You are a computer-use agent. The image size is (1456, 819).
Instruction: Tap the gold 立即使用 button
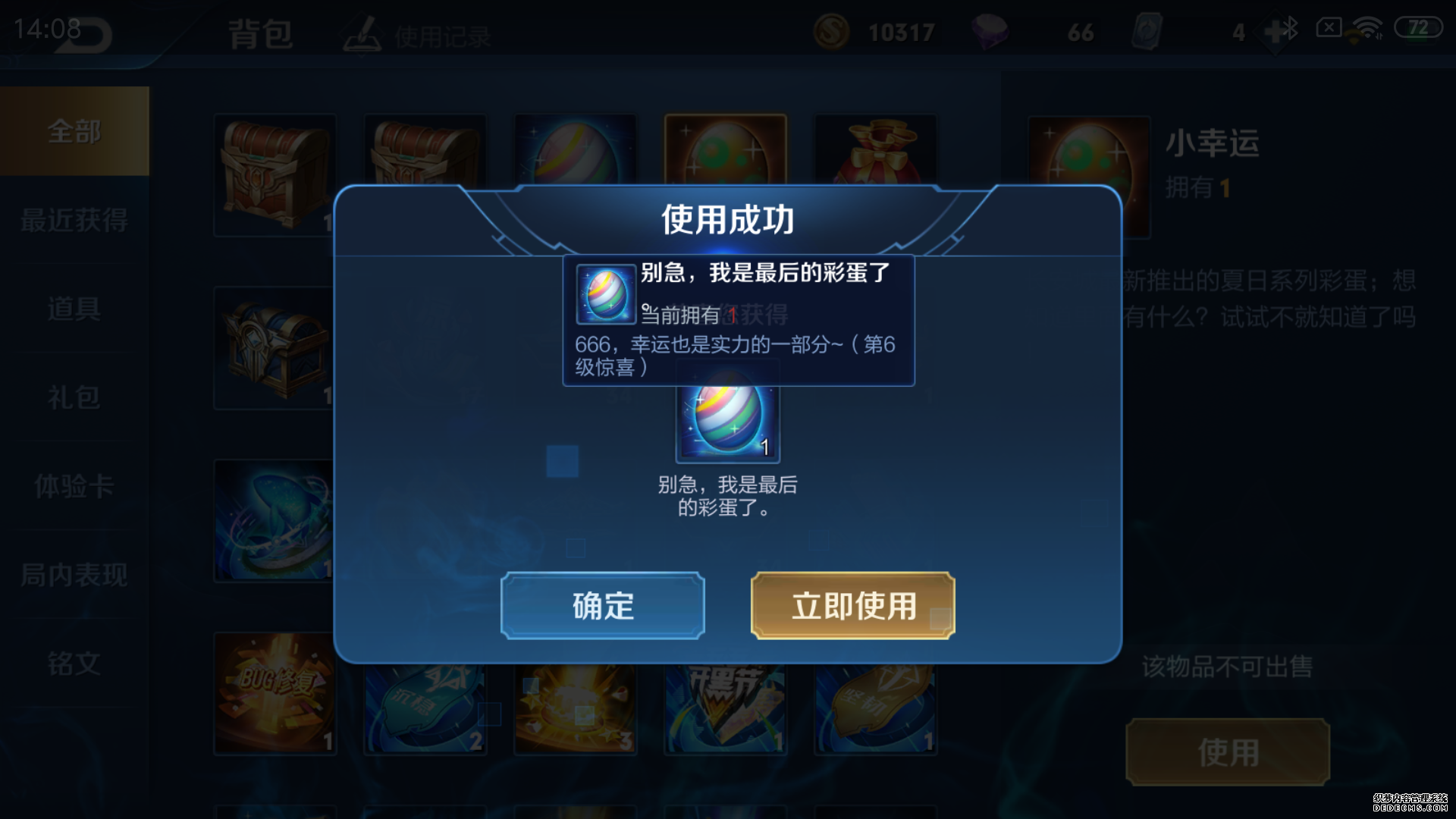853,605
